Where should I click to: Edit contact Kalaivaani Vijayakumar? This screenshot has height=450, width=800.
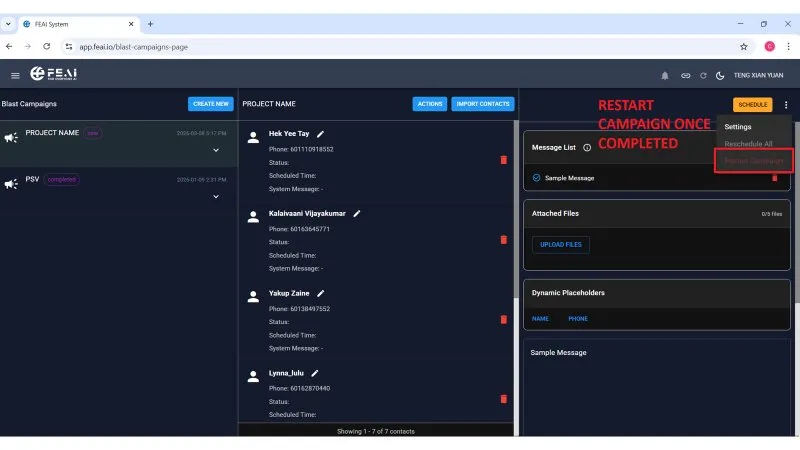point(357,213)
